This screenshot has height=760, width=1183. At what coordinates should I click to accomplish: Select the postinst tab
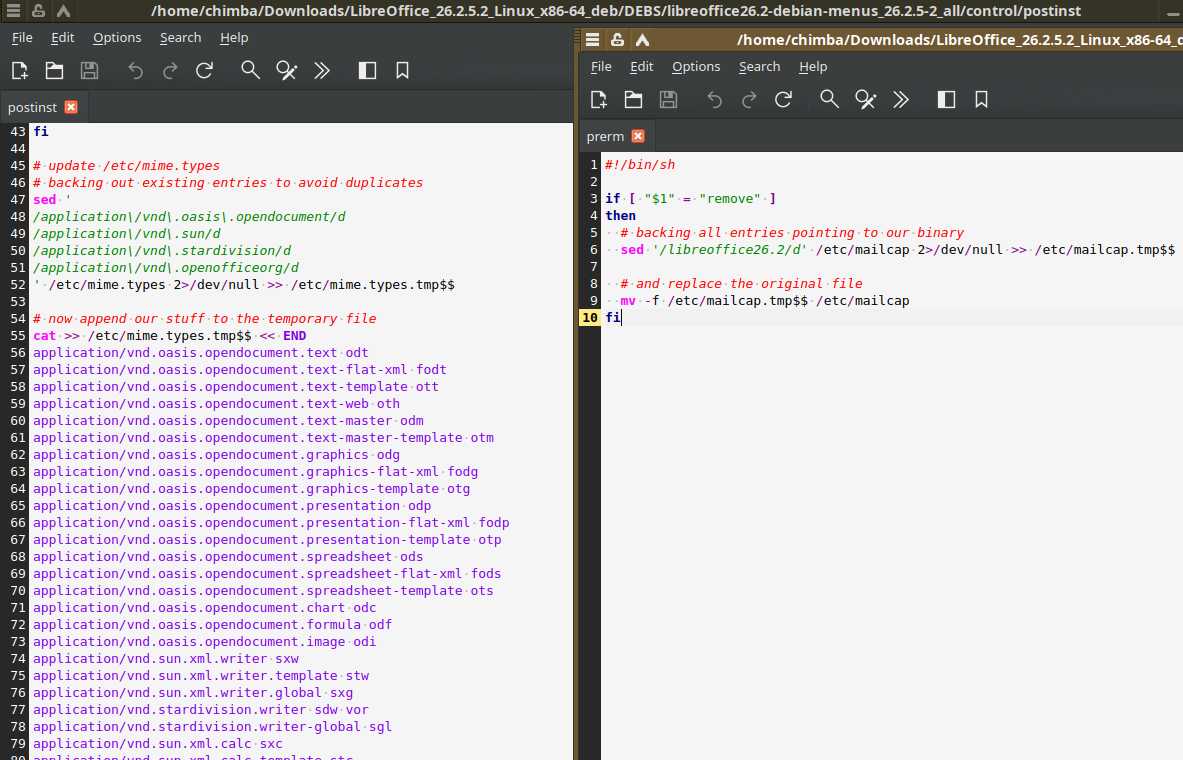(x=32, y=107)
